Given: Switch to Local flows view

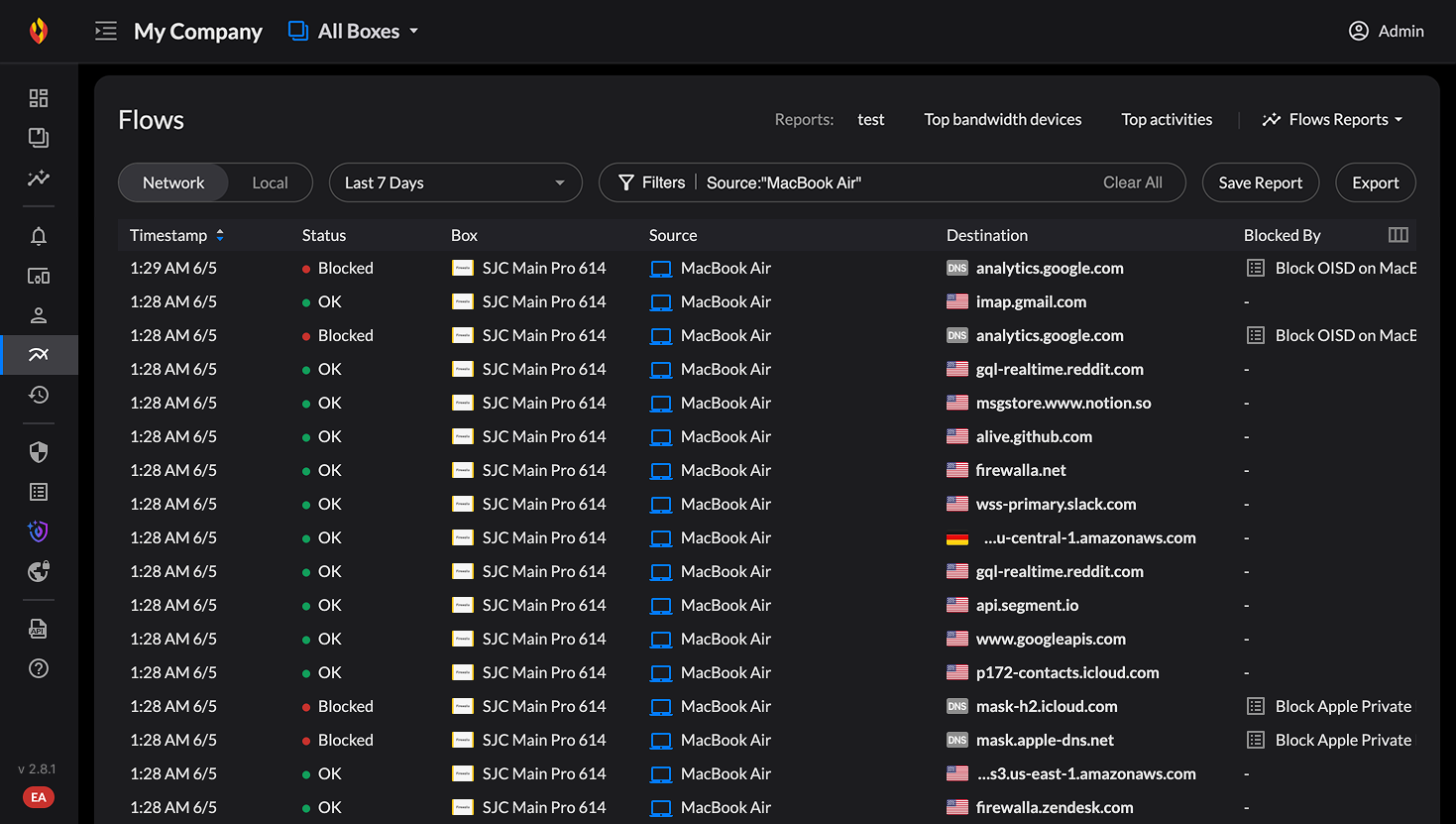Looking at the screenshot, I should 270,182.
